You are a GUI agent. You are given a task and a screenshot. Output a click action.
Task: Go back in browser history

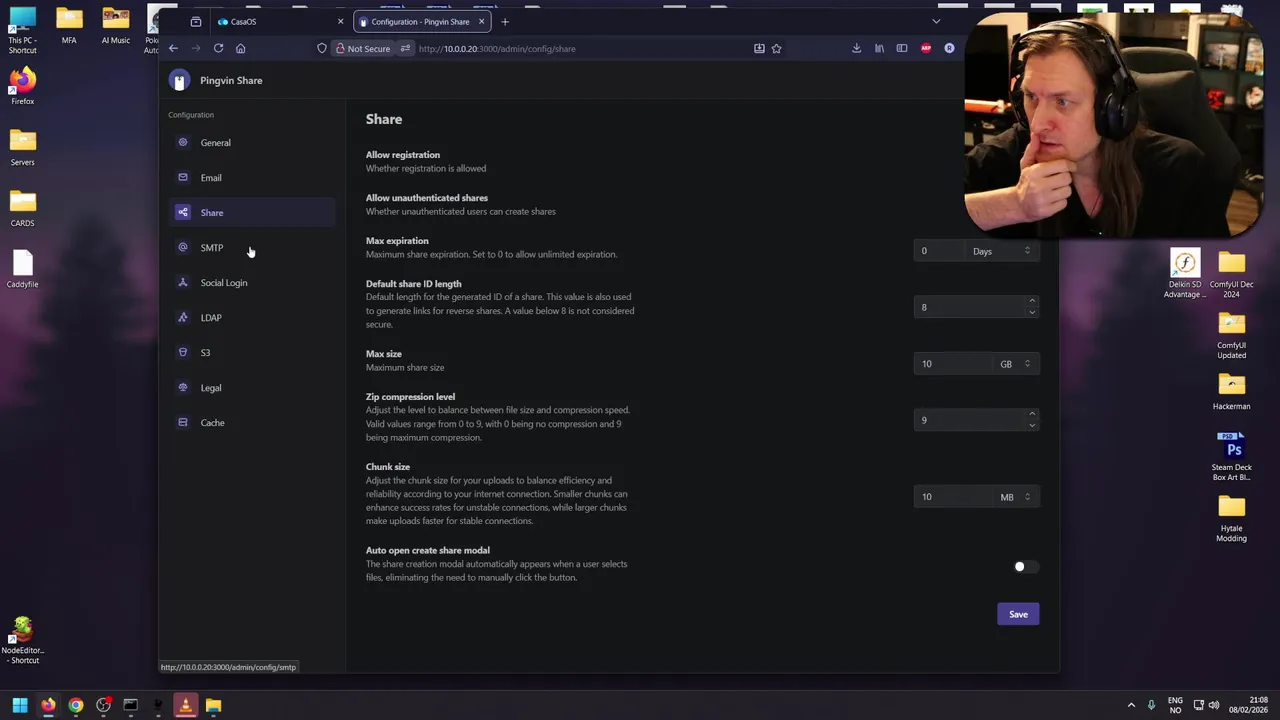[x=173, y=48]
